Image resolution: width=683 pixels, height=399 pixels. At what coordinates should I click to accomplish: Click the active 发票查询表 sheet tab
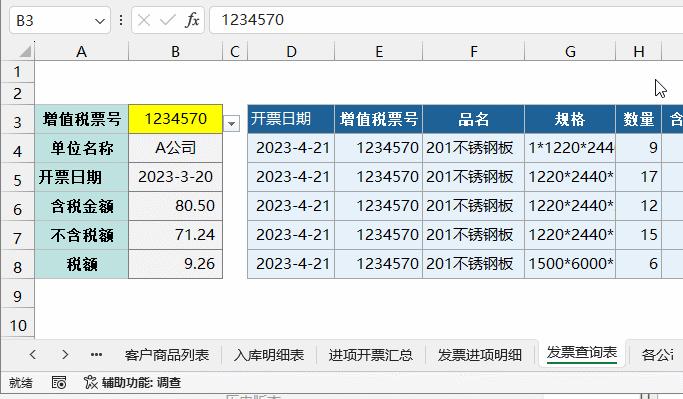[582, 353]
